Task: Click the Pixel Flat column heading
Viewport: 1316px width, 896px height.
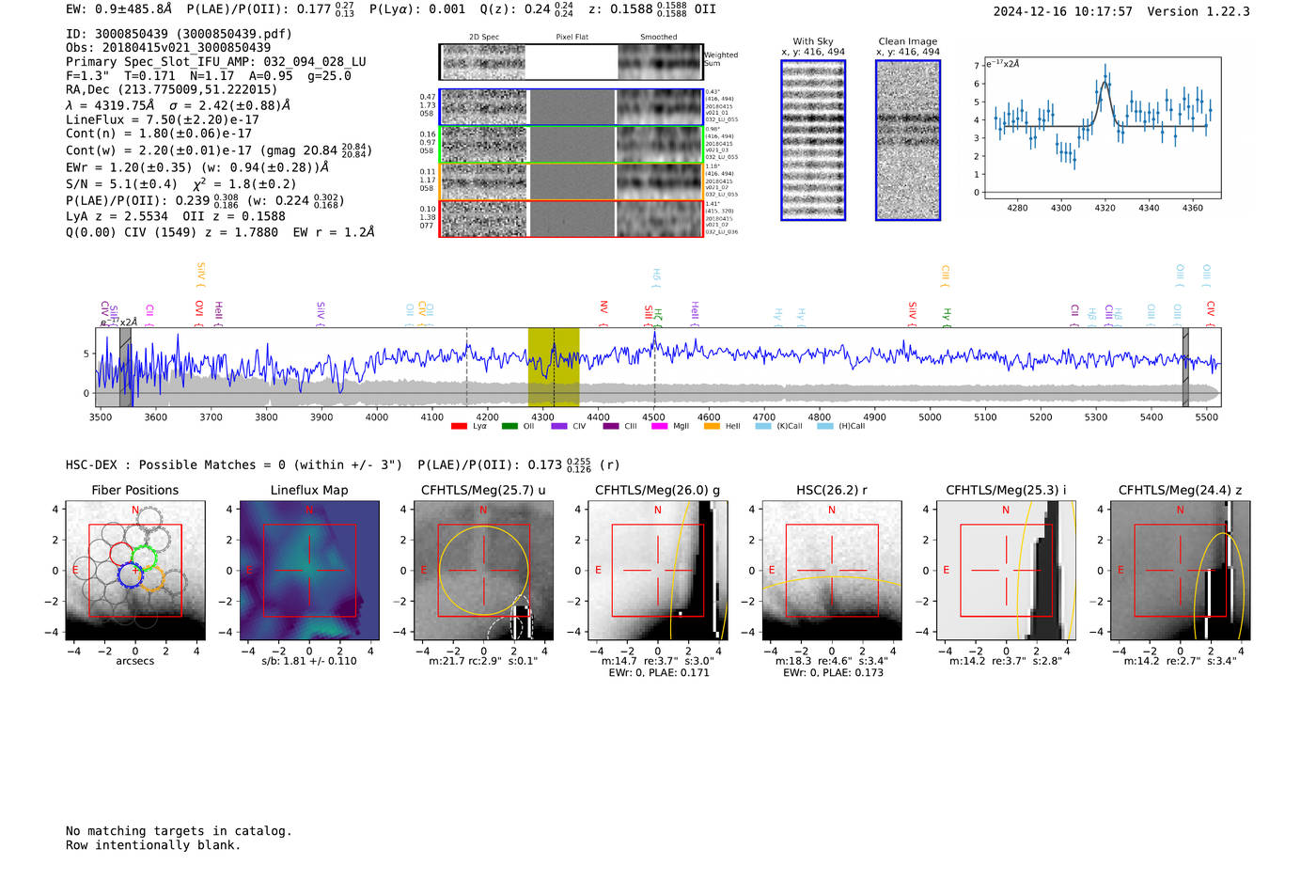Action: coord(572,38)
